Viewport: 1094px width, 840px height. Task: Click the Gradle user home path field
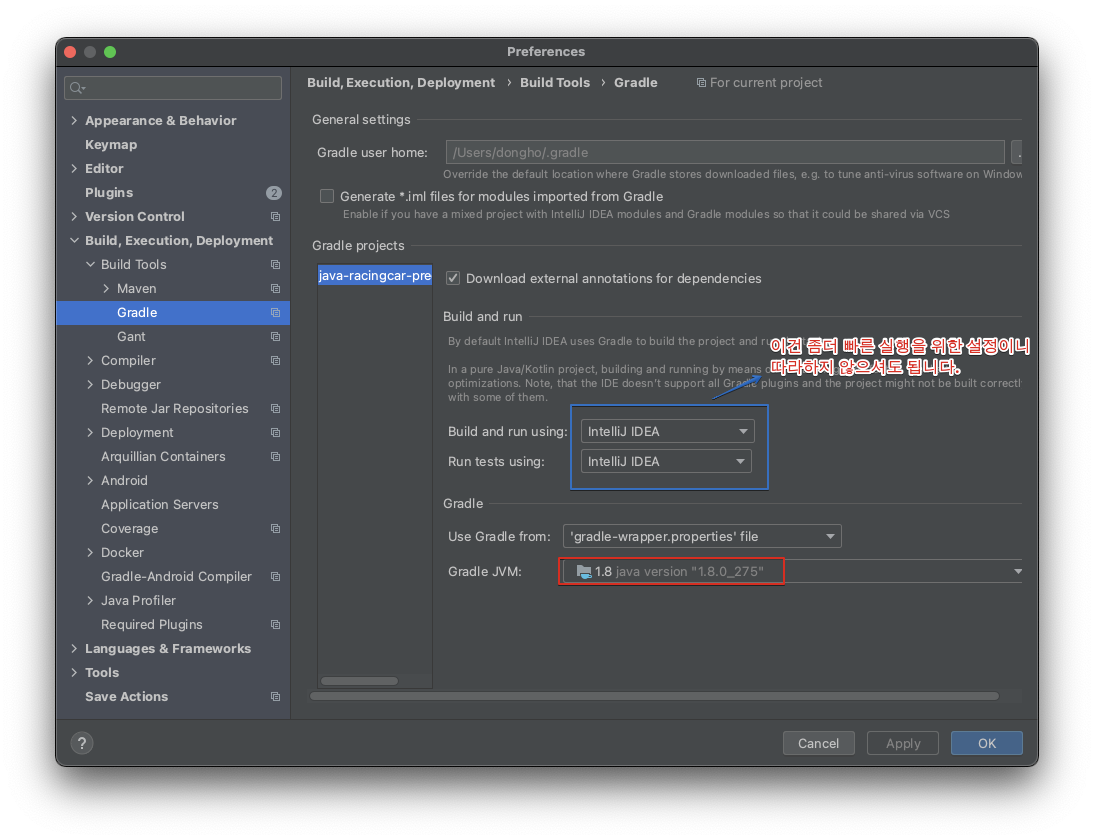click(725, 152)
